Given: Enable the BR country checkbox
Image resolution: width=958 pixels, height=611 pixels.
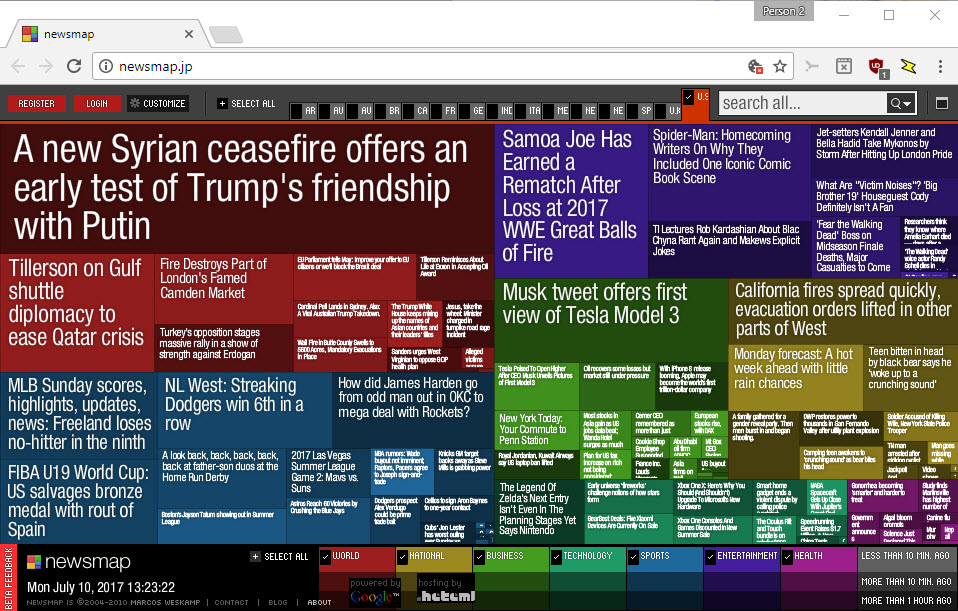Looking at the screenshot, I should (x=380, y=111).
